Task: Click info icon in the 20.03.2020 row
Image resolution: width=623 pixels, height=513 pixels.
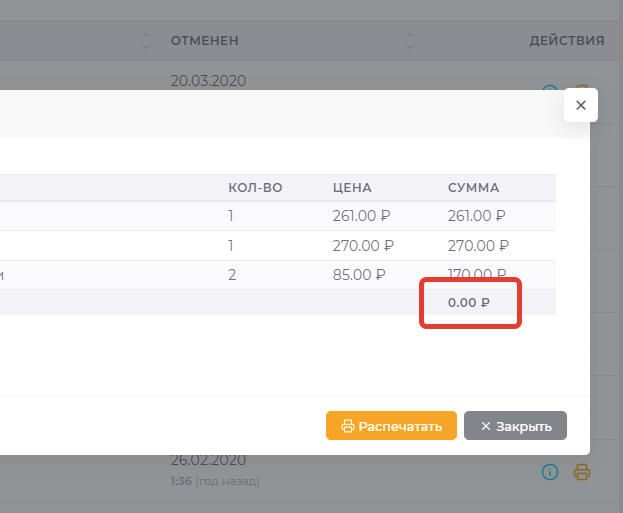Action: coord(548,92)
